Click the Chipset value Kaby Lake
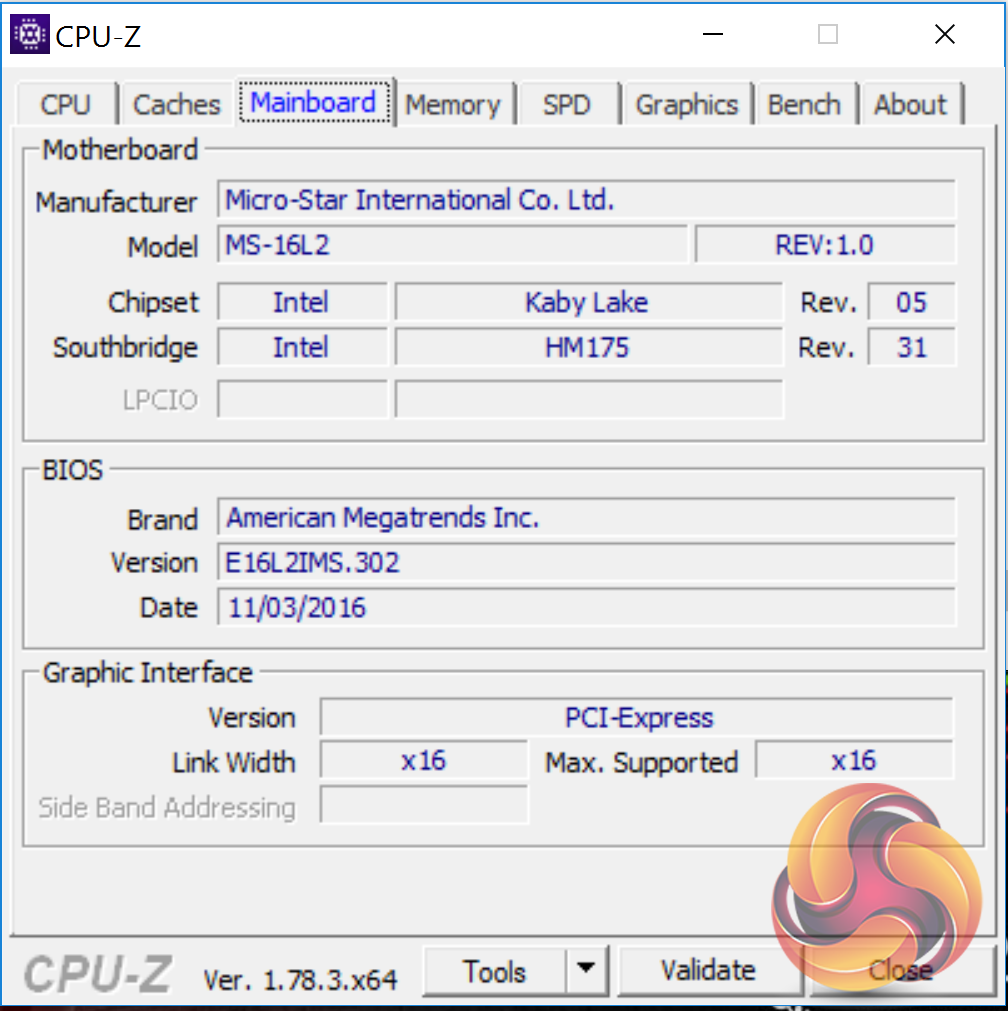This screenshot has height=1011, width=1008. tap(588, 302)
